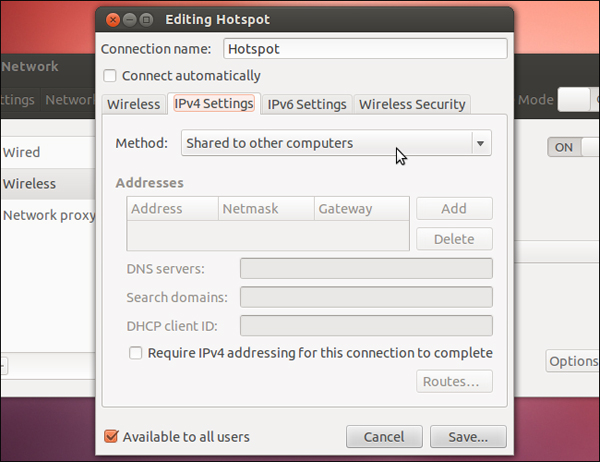
Task: Select Network proxy in sidebar
Action: (48, 215)
